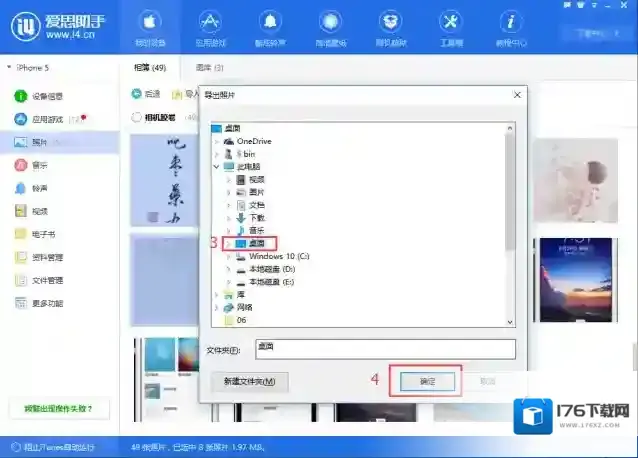The height and width of the screenshot is (458, 638).
Task: Select the root 桌面 entry at tree top
Action: (232, 128)
